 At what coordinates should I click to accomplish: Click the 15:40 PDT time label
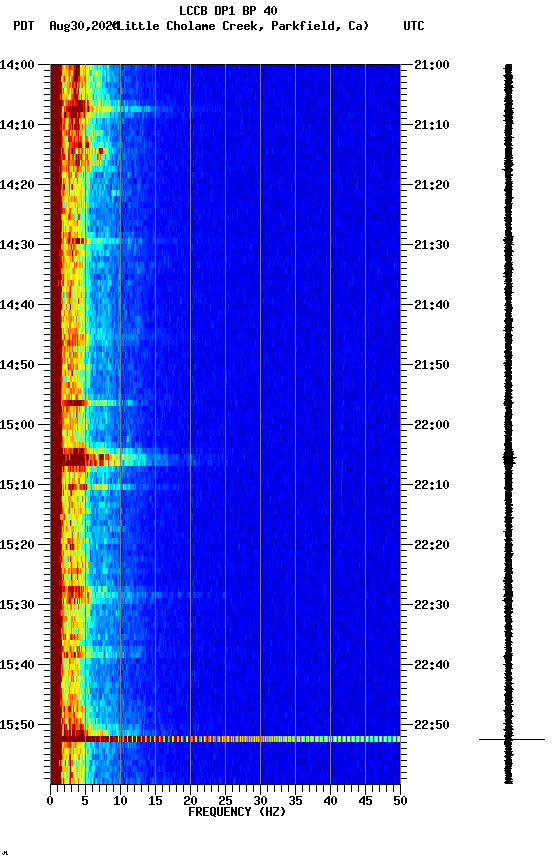pyautogui.click(x=17, y=665)
